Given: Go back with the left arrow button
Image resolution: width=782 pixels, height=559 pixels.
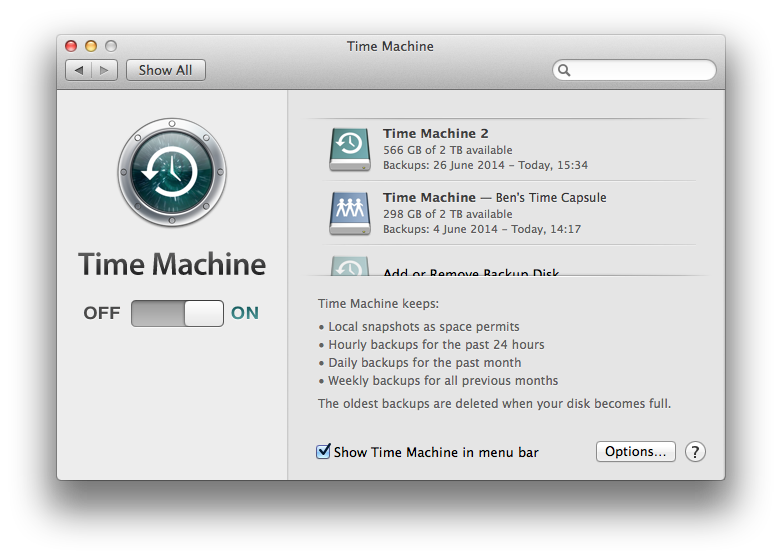Looking at the screenshot, I should pyautogui.click(x=79, y=70).
